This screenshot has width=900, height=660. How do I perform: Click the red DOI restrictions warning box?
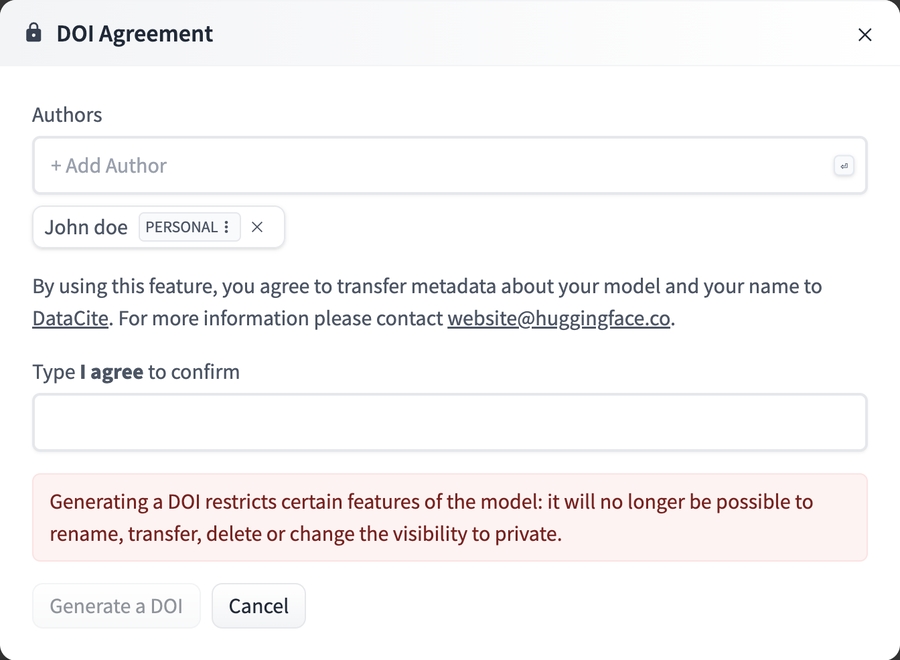coord(450,517)
